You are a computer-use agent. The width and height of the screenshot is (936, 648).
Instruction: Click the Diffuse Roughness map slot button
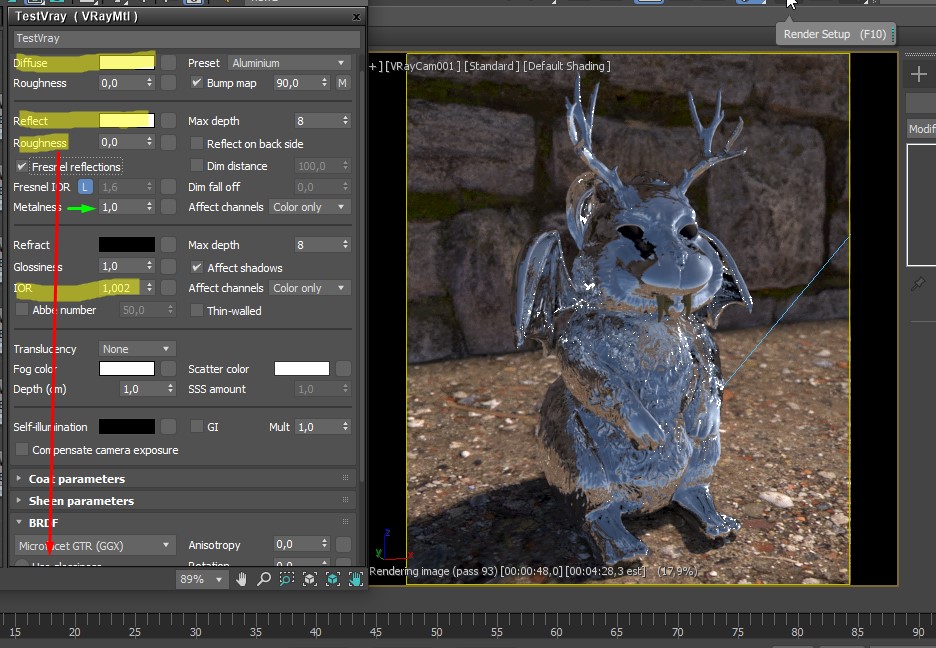pyautogui.click(x=168, y=83)
